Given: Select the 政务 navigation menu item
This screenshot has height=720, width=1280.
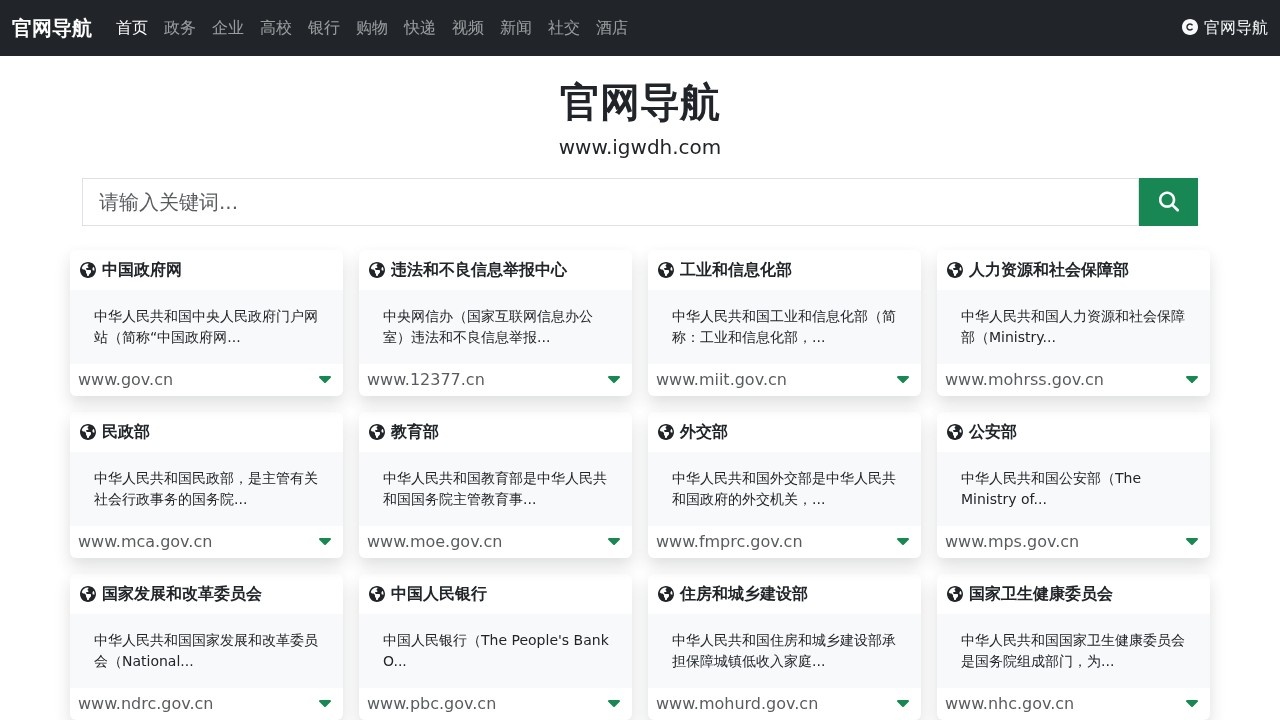Looking at the screenshot, I should [x=180, y=28].
